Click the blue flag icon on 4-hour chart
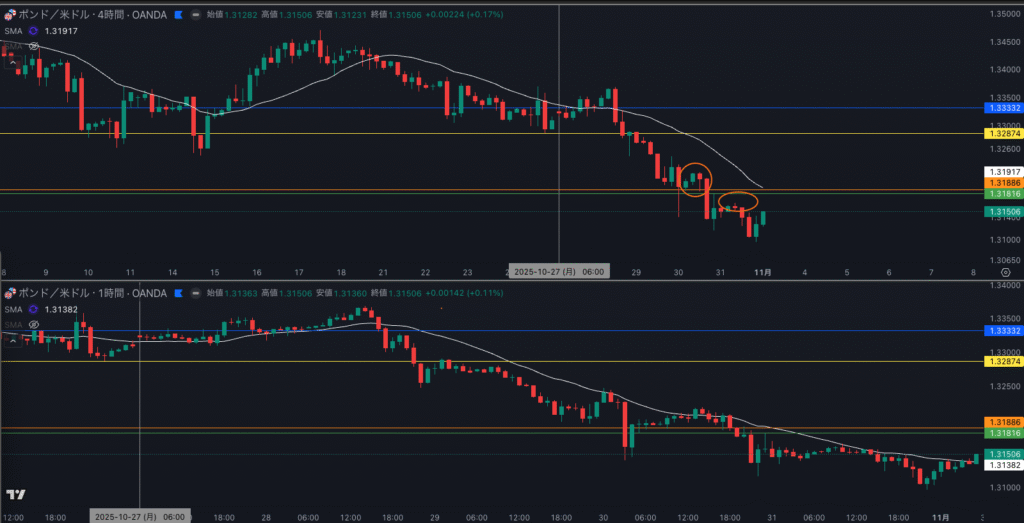This screenshot has height=523, width=1024. [x=178, y=15]
